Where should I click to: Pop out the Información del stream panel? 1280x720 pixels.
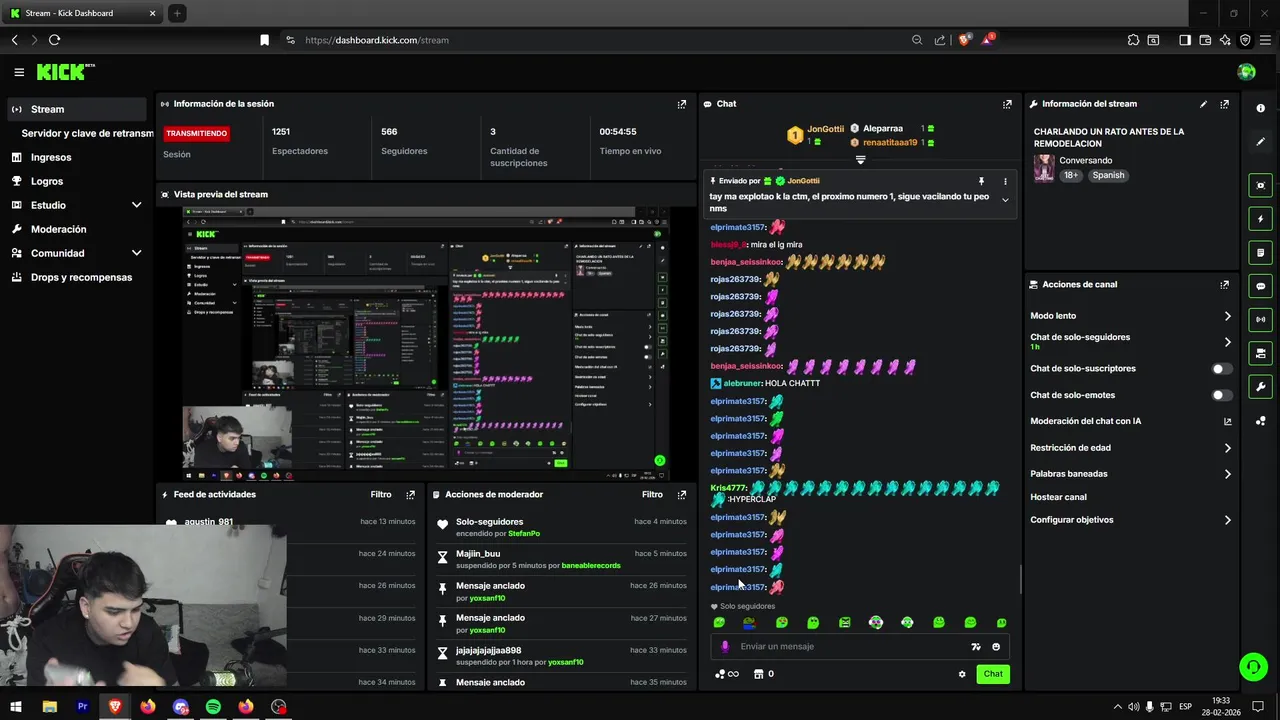coord(1224,104)
